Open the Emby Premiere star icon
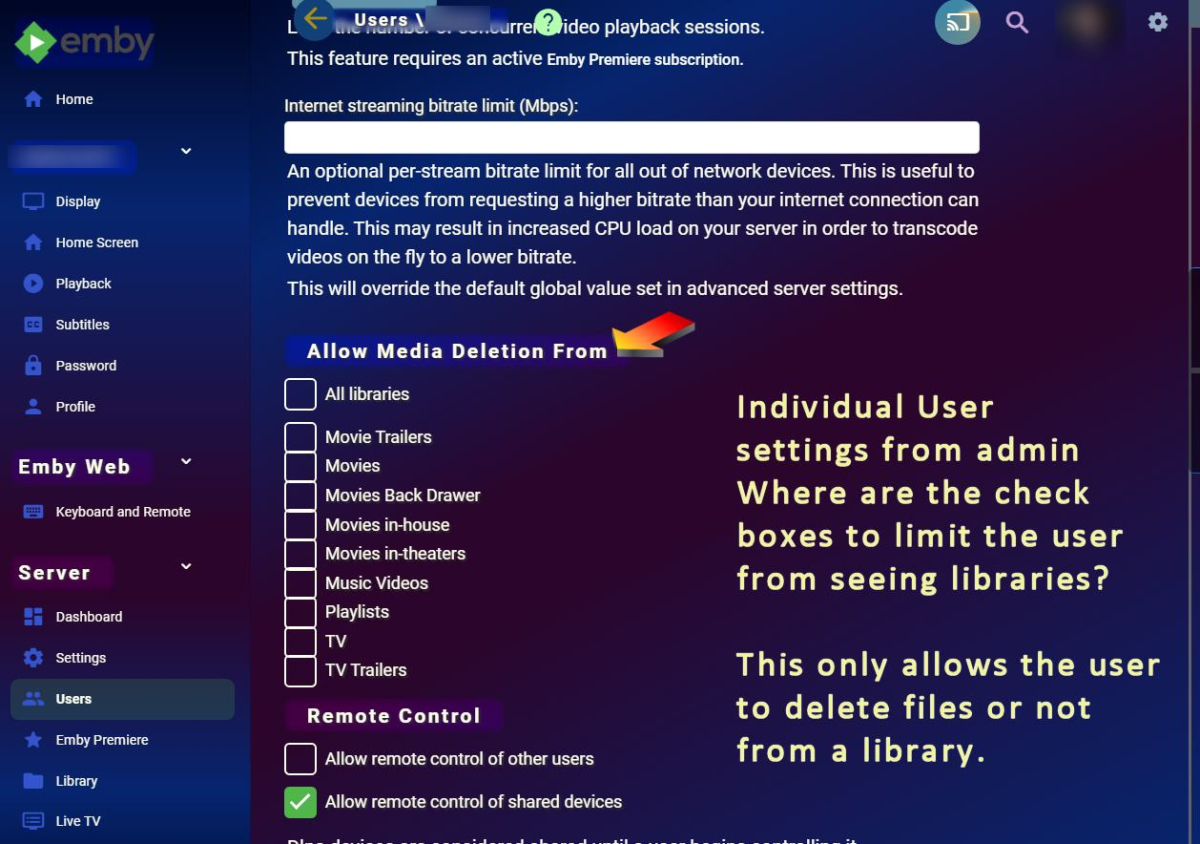This screenshot has height=844, width=1200. coord(33,740)
